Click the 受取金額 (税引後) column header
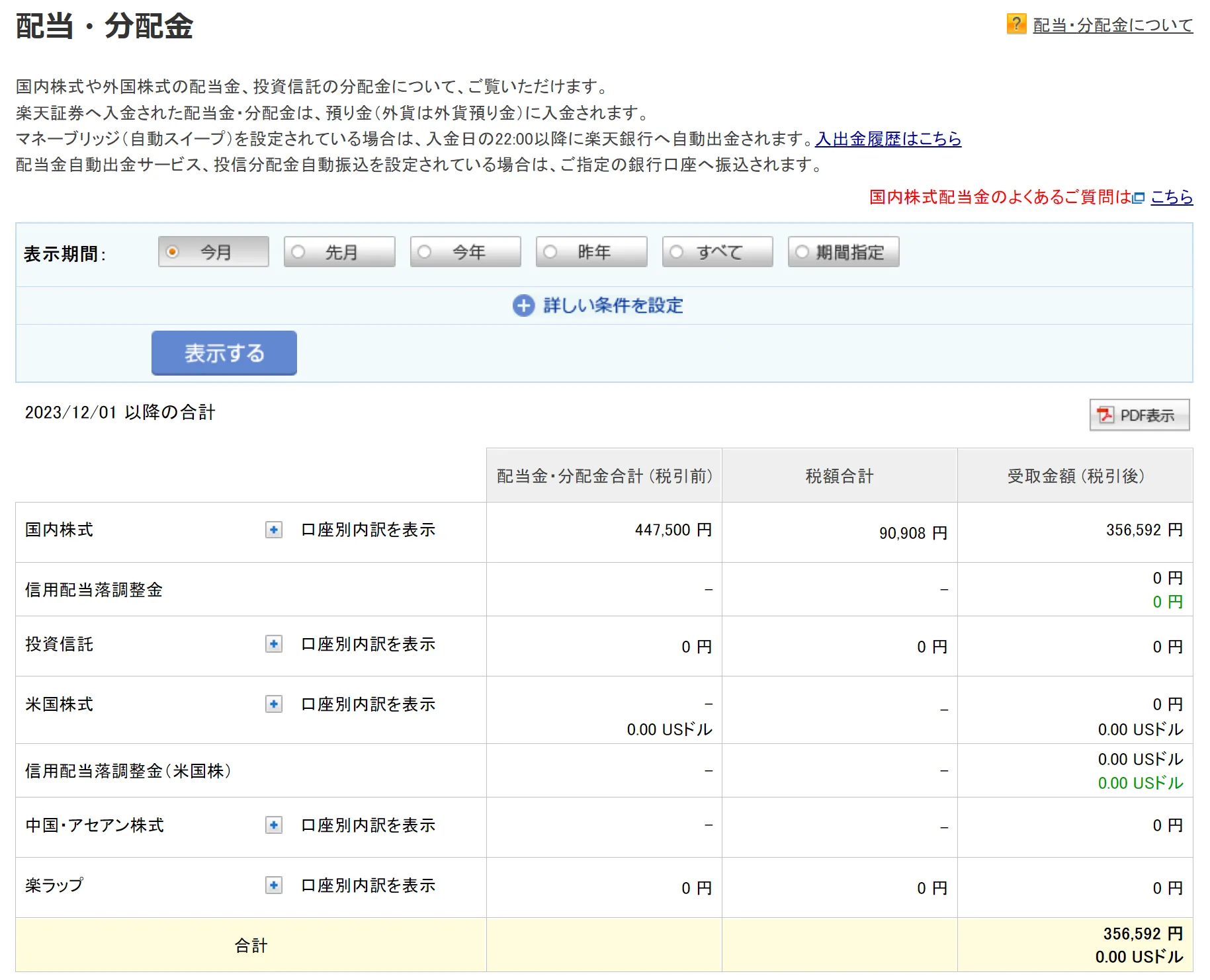1210x980 pixels. 1075,475
